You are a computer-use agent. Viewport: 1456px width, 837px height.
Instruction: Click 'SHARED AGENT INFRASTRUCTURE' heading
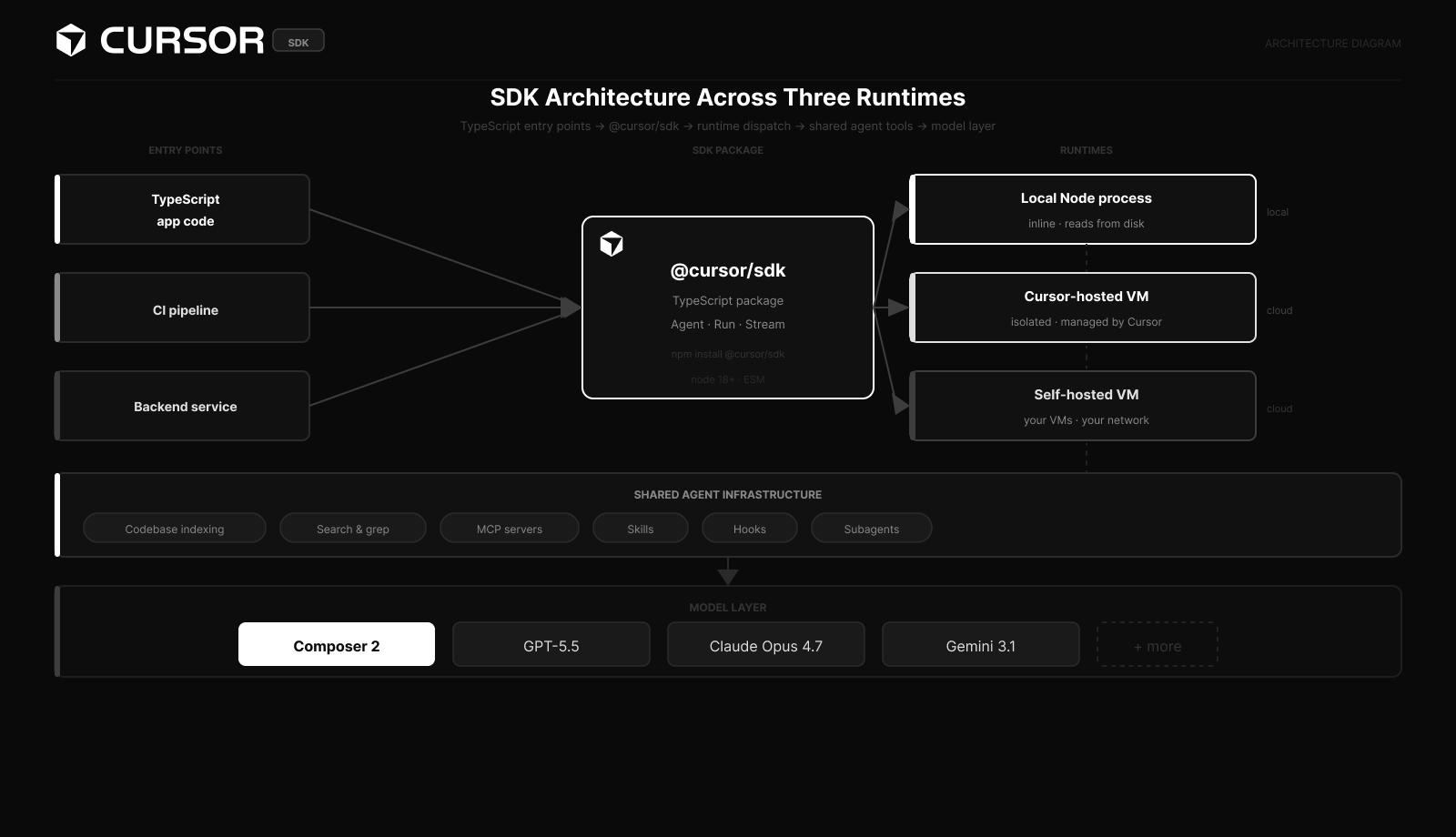pos(728,495)
